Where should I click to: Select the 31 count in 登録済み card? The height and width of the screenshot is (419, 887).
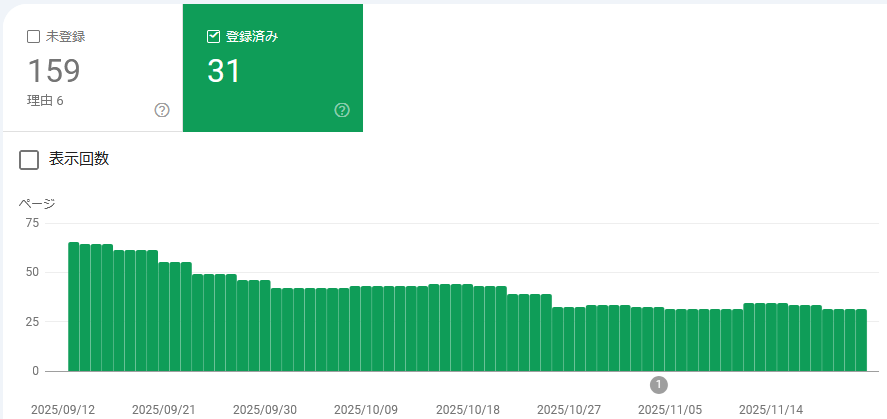click(x=224, y=71)
